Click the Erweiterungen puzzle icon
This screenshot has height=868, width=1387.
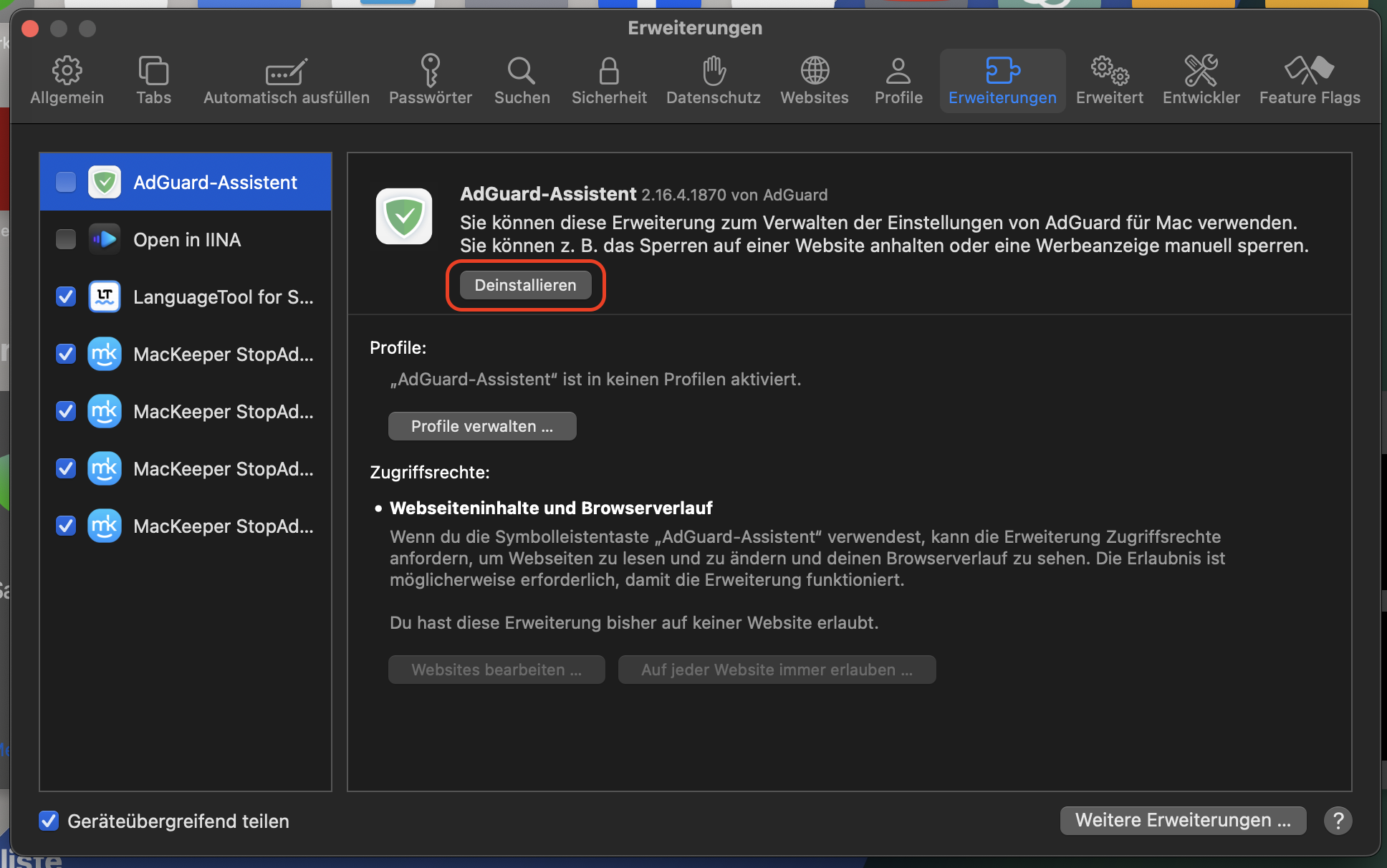[x=1002, y=70]
